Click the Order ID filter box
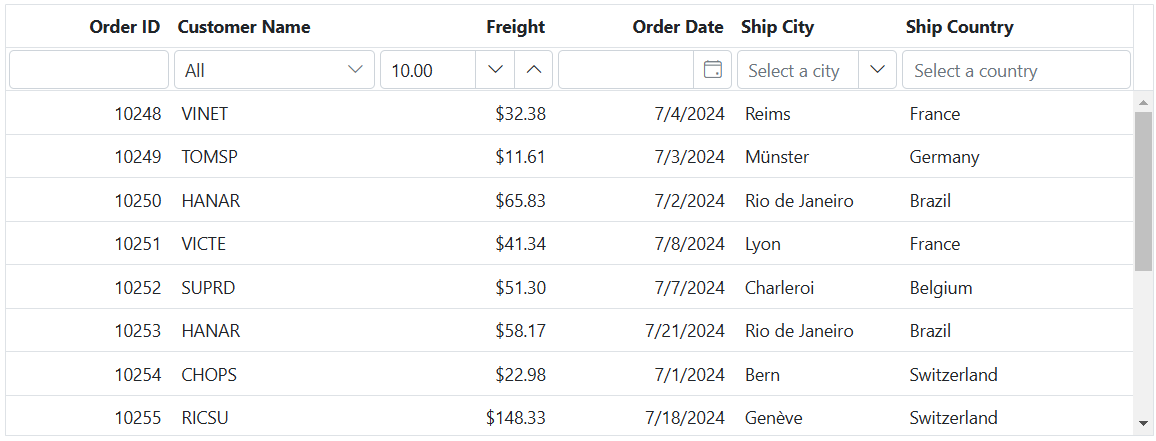1156x441 pixels. pyautogui.click(x=89, y=70)
